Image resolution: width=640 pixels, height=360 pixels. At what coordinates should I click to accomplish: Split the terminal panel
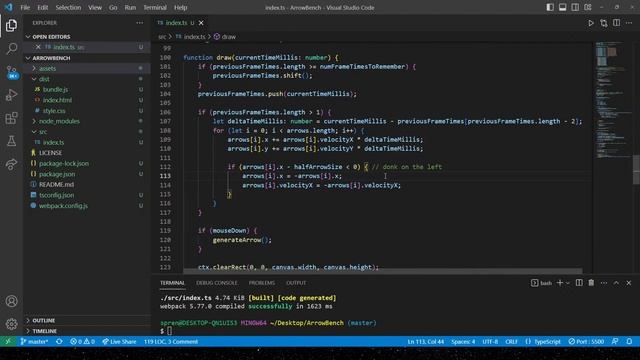pyautogui.click(x=579, y=283)
